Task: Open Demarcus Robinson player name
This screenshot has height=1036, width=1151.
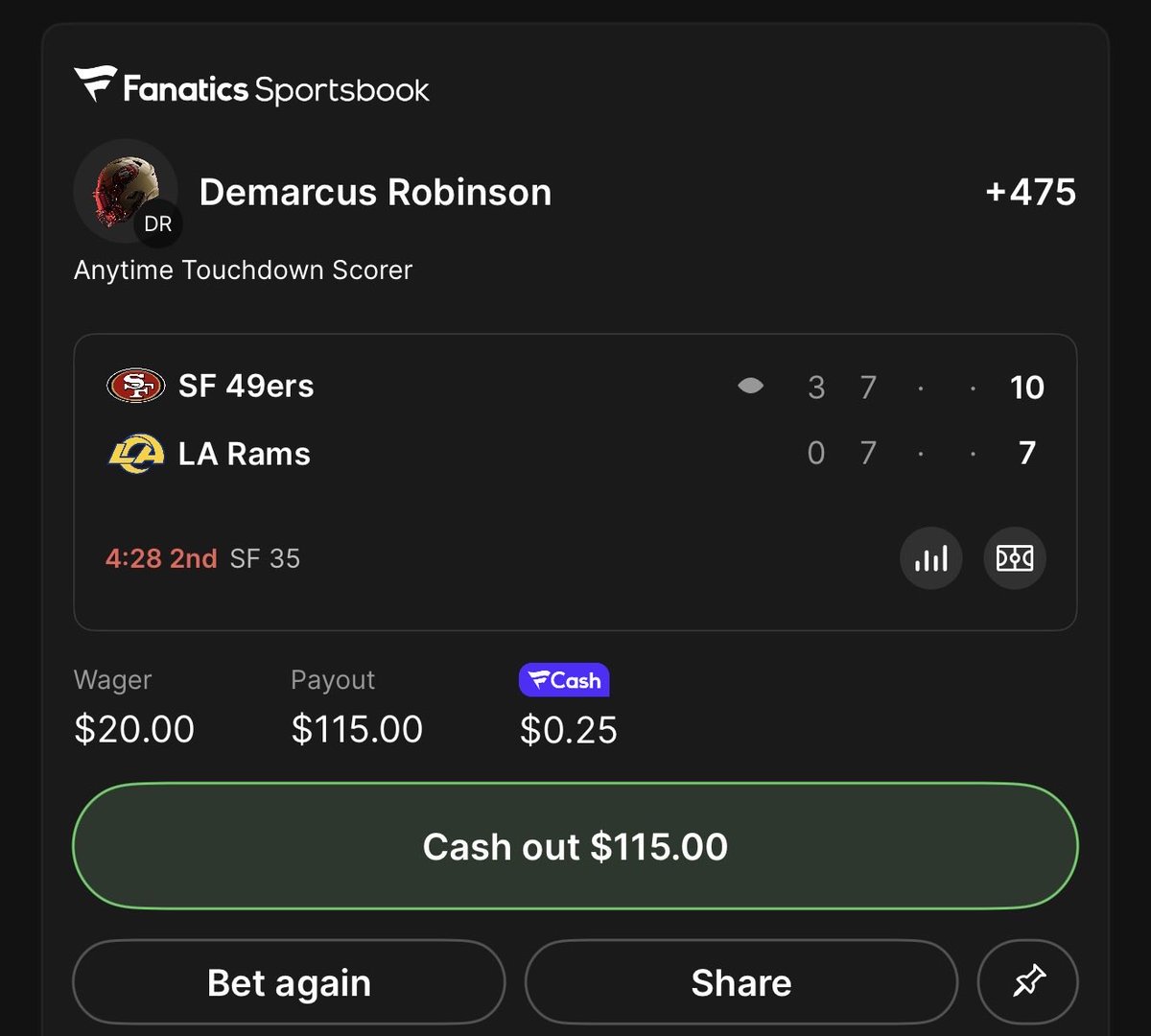Action: point(375,192)
